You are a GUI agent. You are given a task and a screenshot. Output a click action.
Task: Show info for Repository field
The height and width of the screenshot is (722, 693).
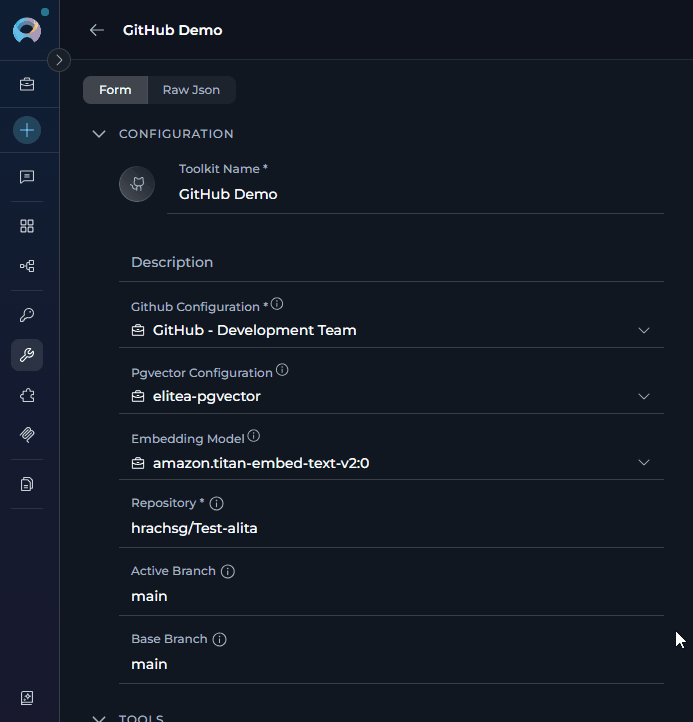(x=216, y=503)
